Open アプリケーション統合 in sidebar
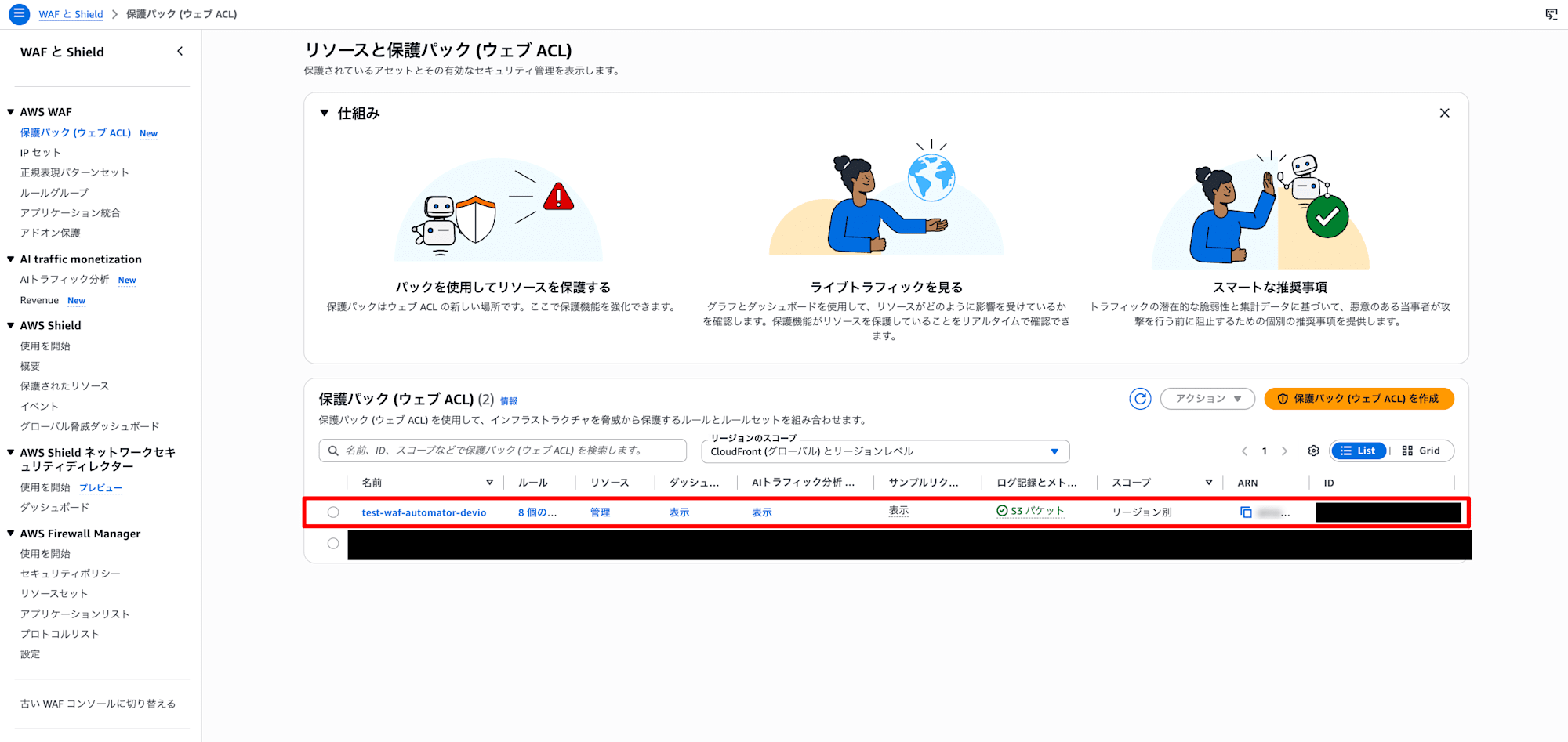1568x742 pixels. click(71, 213)
